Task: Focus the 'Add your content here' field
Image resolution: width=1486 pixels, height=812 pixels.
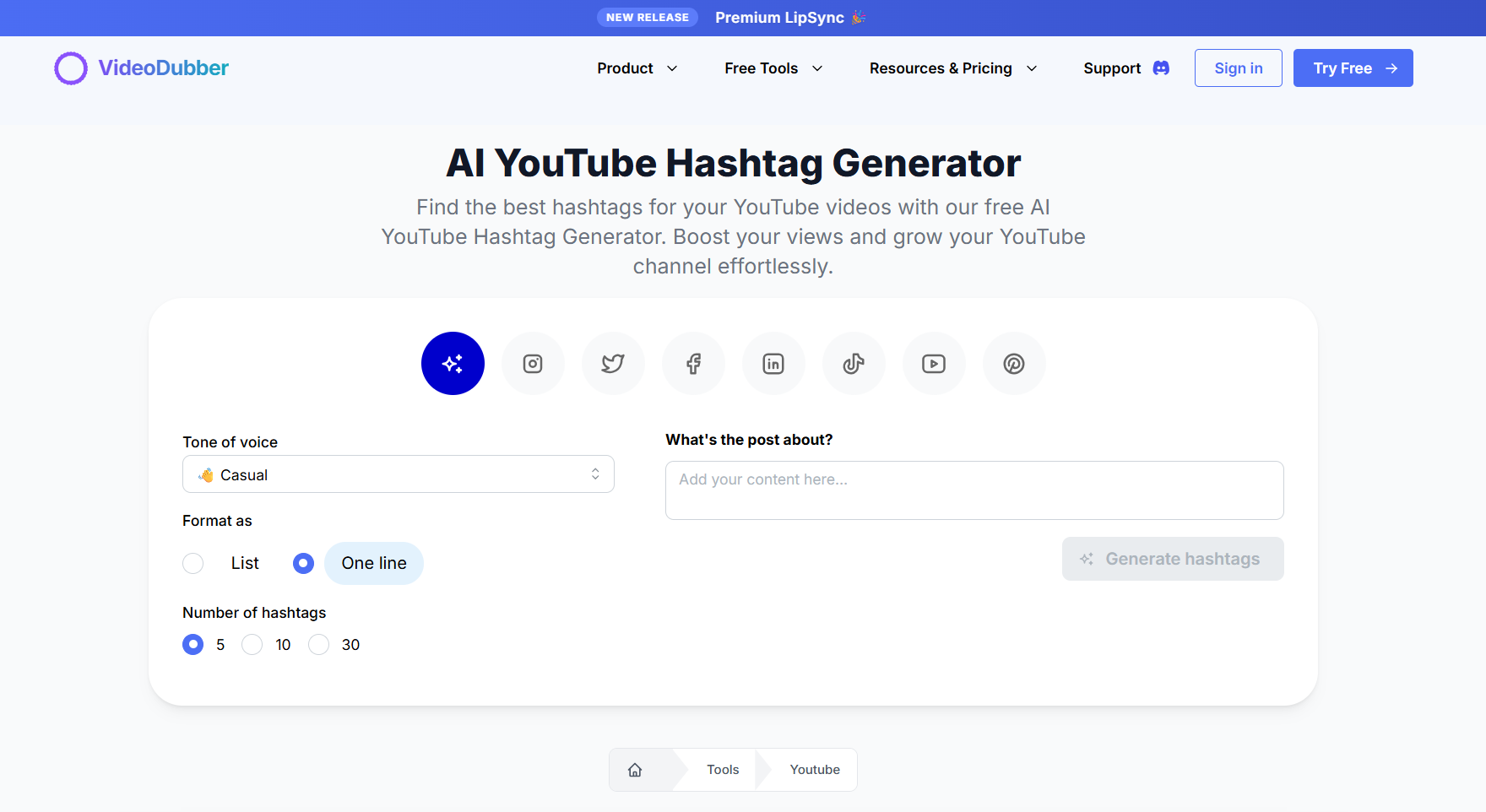Action: (974, 490)
